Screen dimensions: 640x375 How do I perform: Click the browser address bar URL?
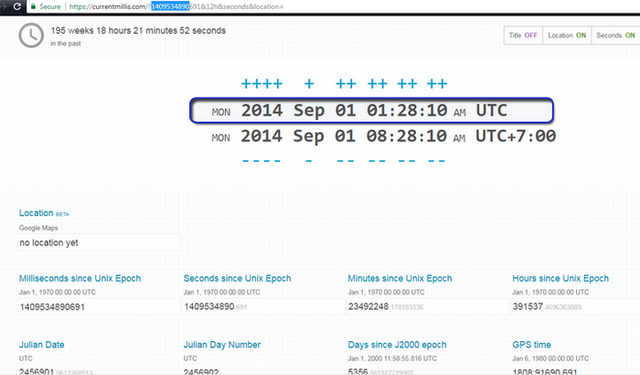pyautogui.click(x=176, y=7)
